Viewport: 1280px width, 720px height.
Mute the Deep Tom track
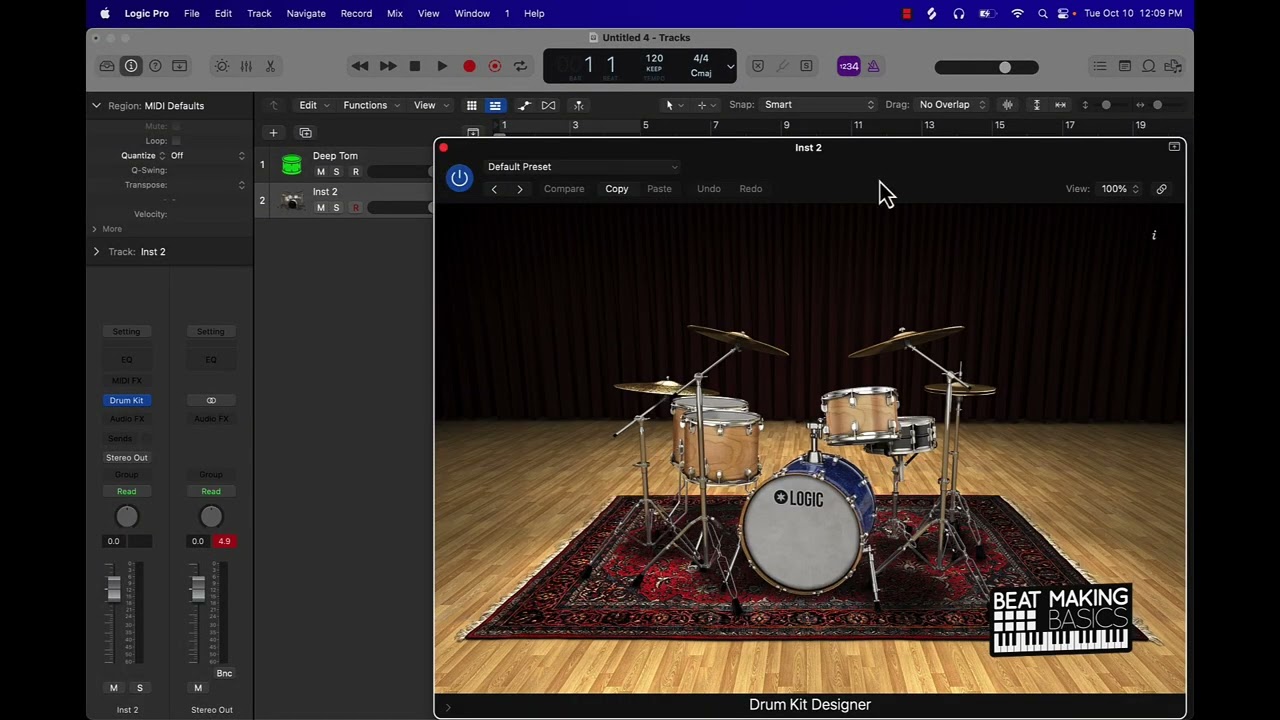tap(321, 172)
